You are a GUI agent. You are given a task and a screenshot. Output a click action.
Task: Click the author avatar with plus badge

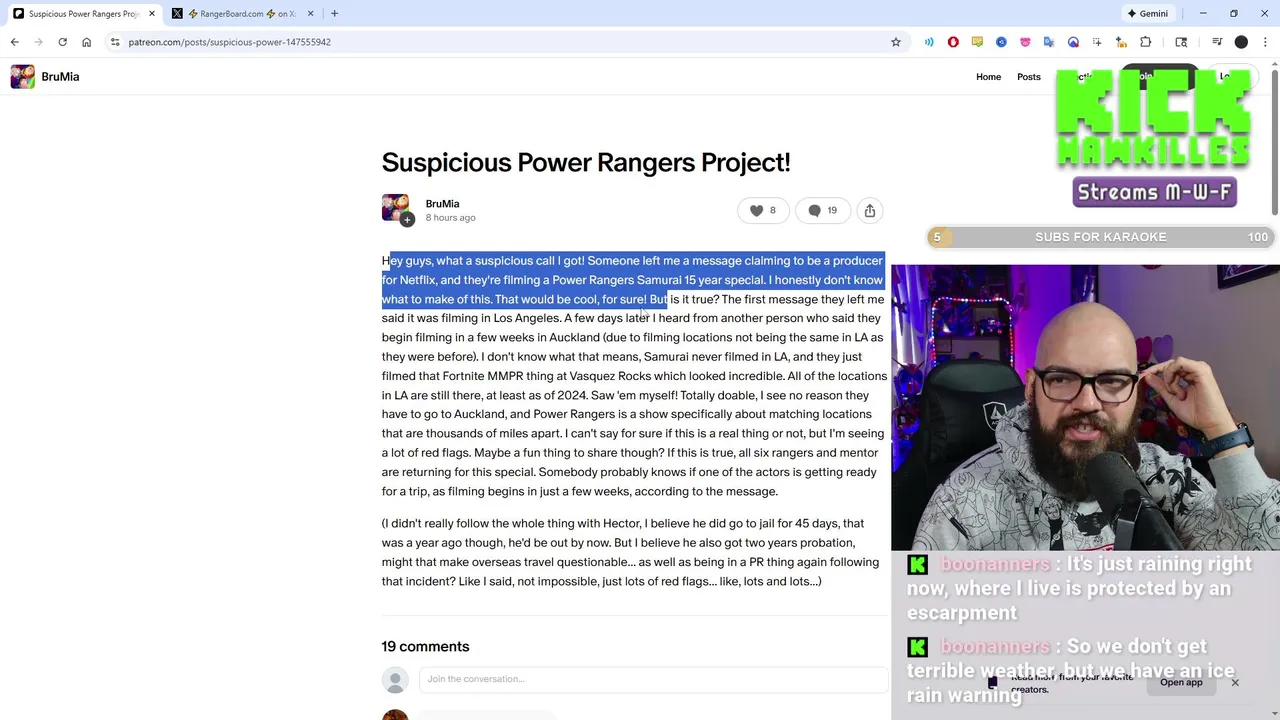tap(396, 208)
